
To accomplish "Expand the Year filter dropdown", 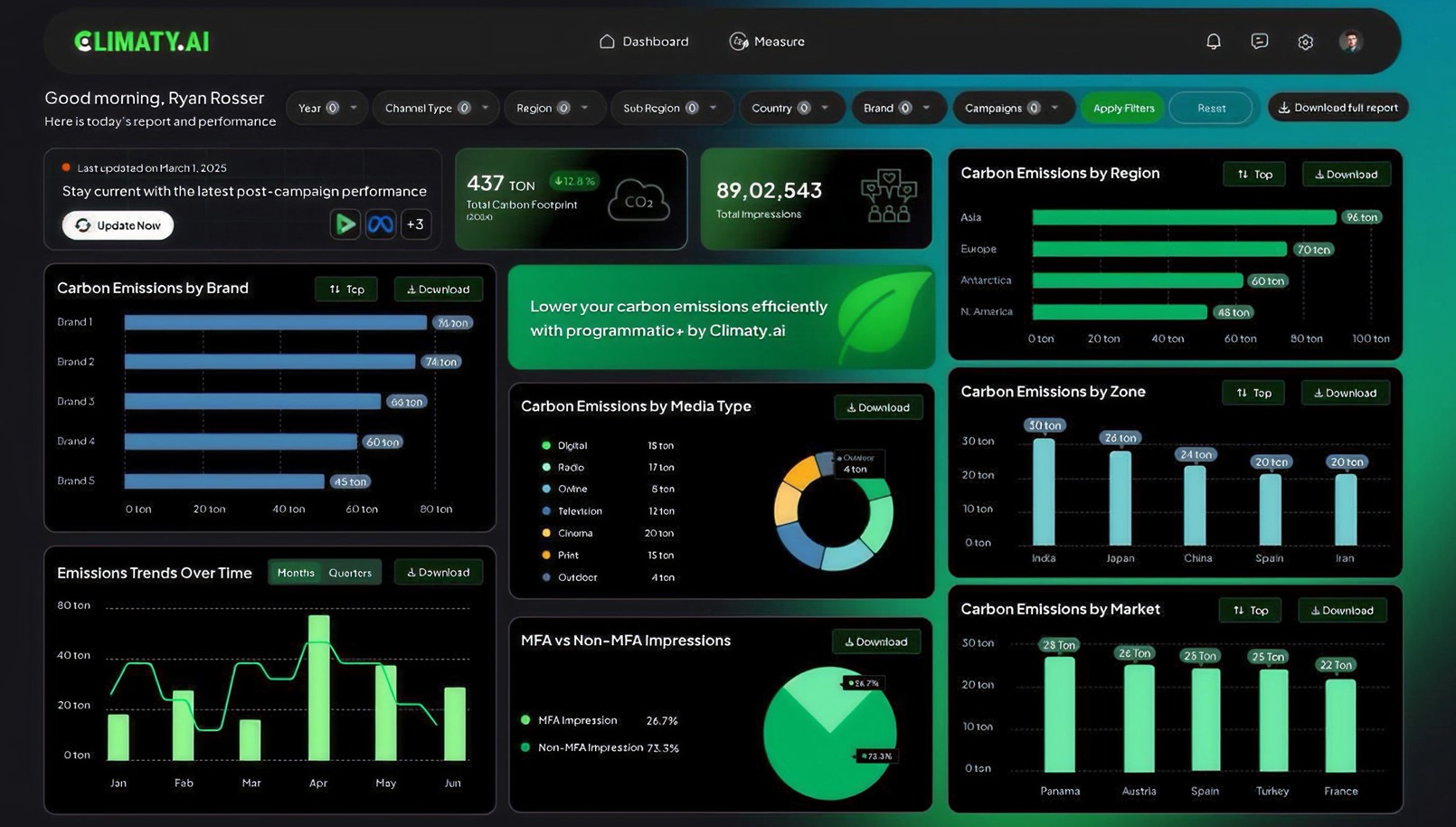I will [327, 108].
